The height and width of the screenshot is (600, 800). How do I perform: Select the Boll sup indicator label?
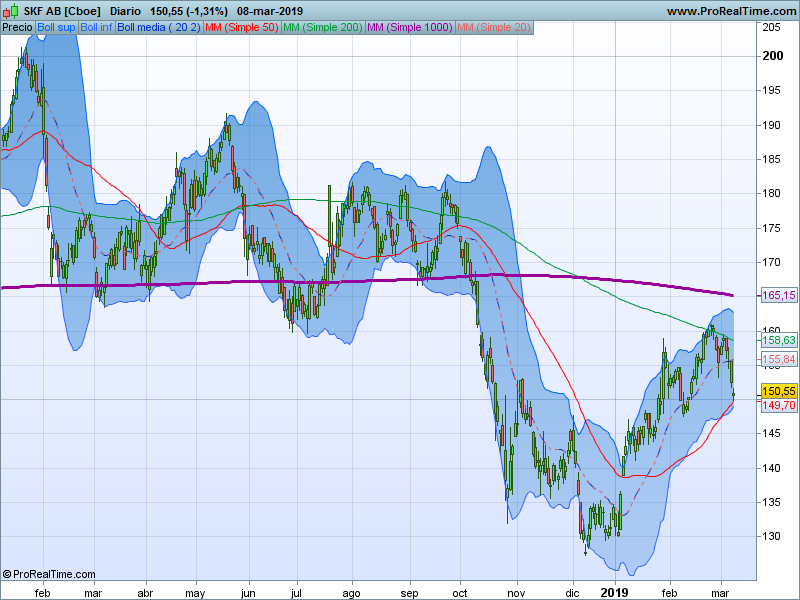(x=56, y=28)
